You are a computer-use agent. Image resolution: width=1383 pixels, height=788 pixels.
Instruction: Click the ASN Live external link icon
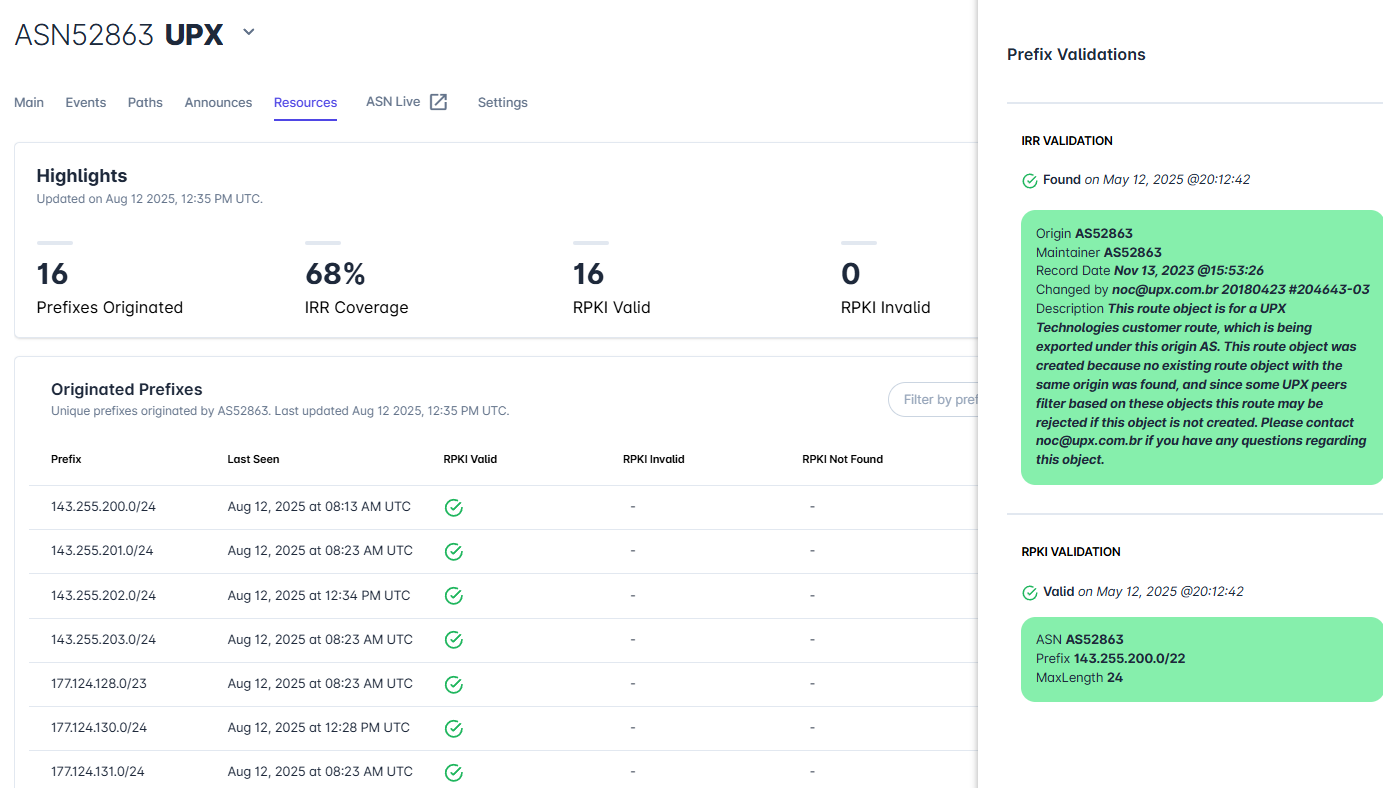(438, 102)
